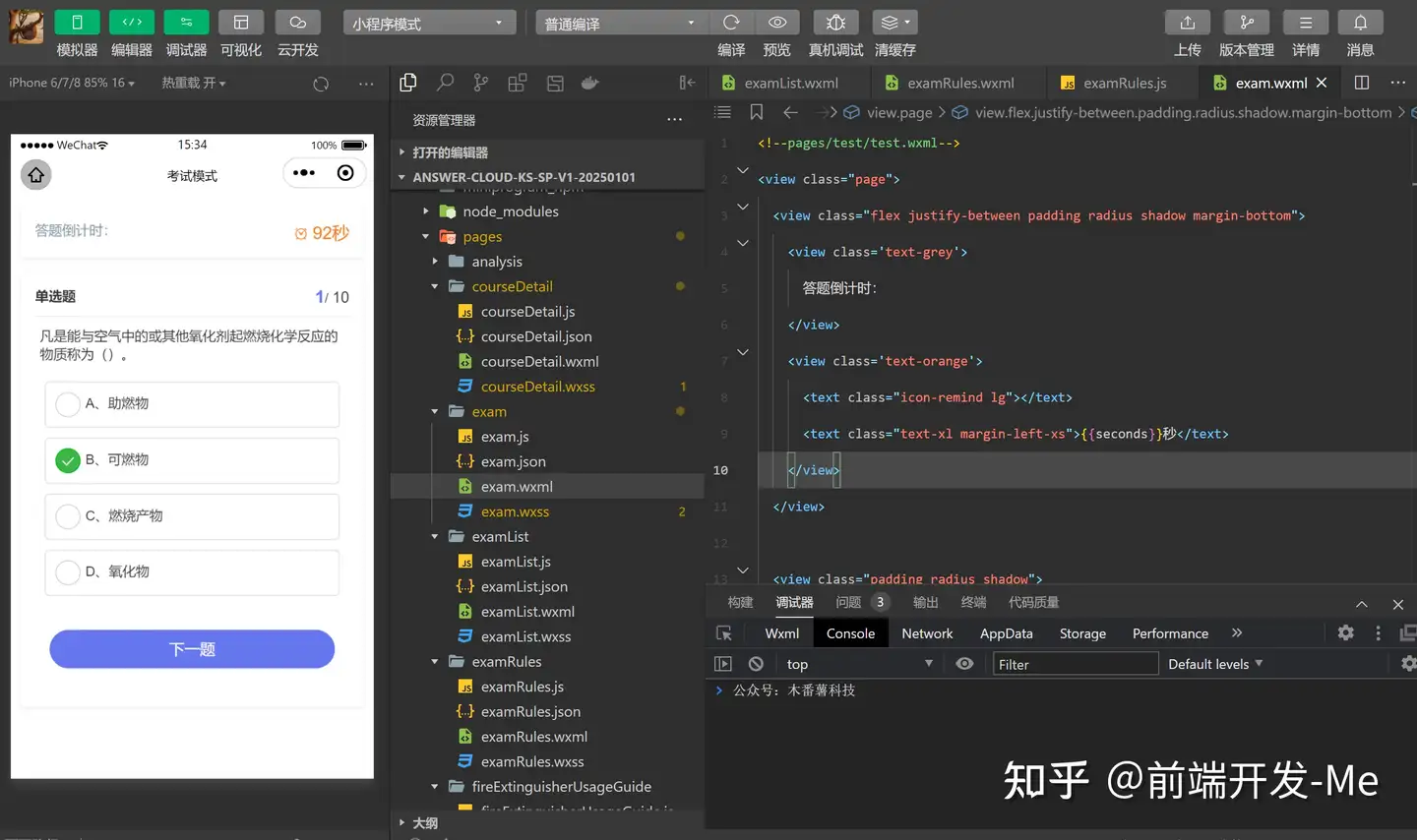Open resource manager more options
Viewport: 1417px width, 840px height.
tap(674, 120)
